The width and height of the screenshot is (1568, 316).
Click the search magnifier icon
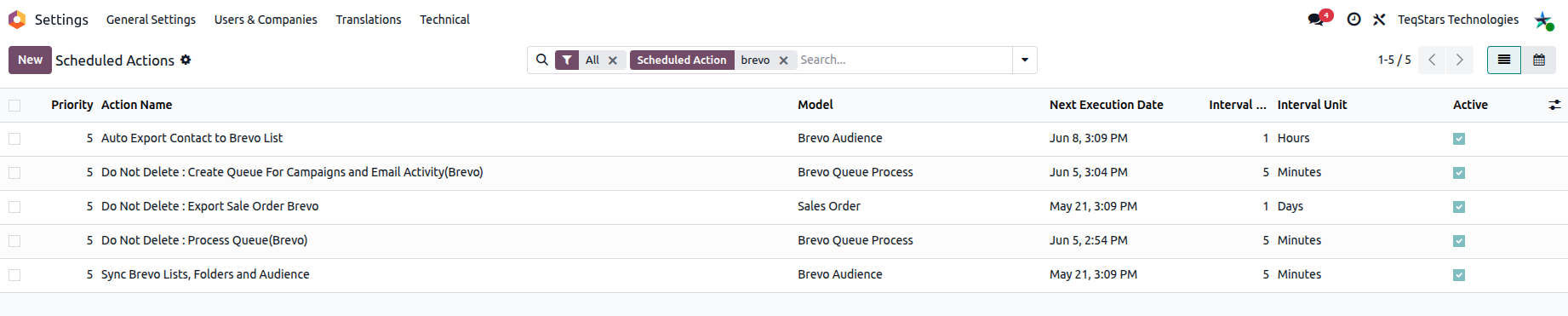pos(541,60)
